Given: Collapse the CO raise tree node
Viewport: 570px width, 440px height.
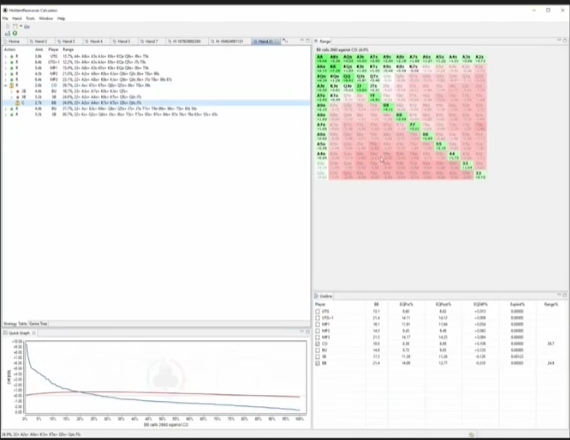Looking at the screenshot, I should (x=5, y=85).
